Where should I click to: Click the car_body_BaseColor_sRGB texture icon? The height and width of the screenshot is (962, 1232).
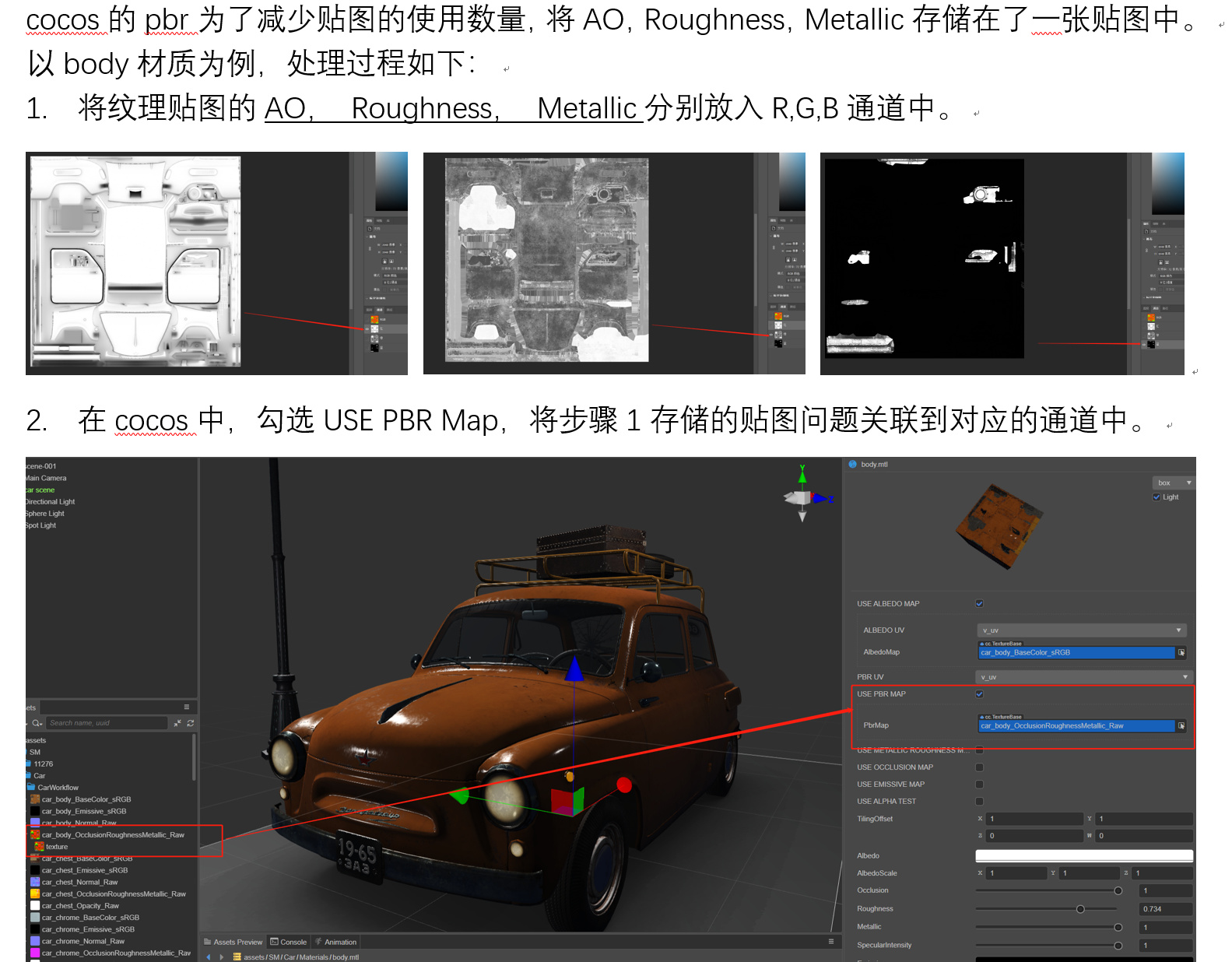(35, 799)
